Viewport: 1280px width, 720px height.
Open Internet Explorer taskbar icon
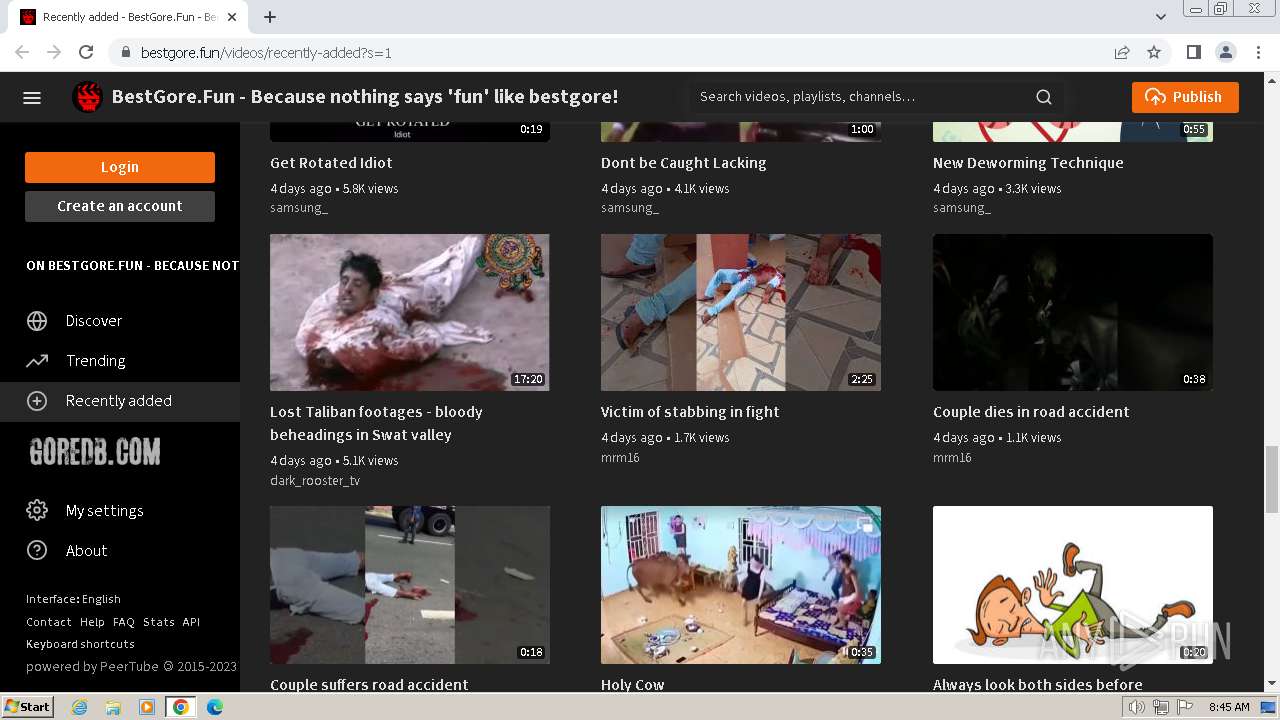(x=80, y=707)
